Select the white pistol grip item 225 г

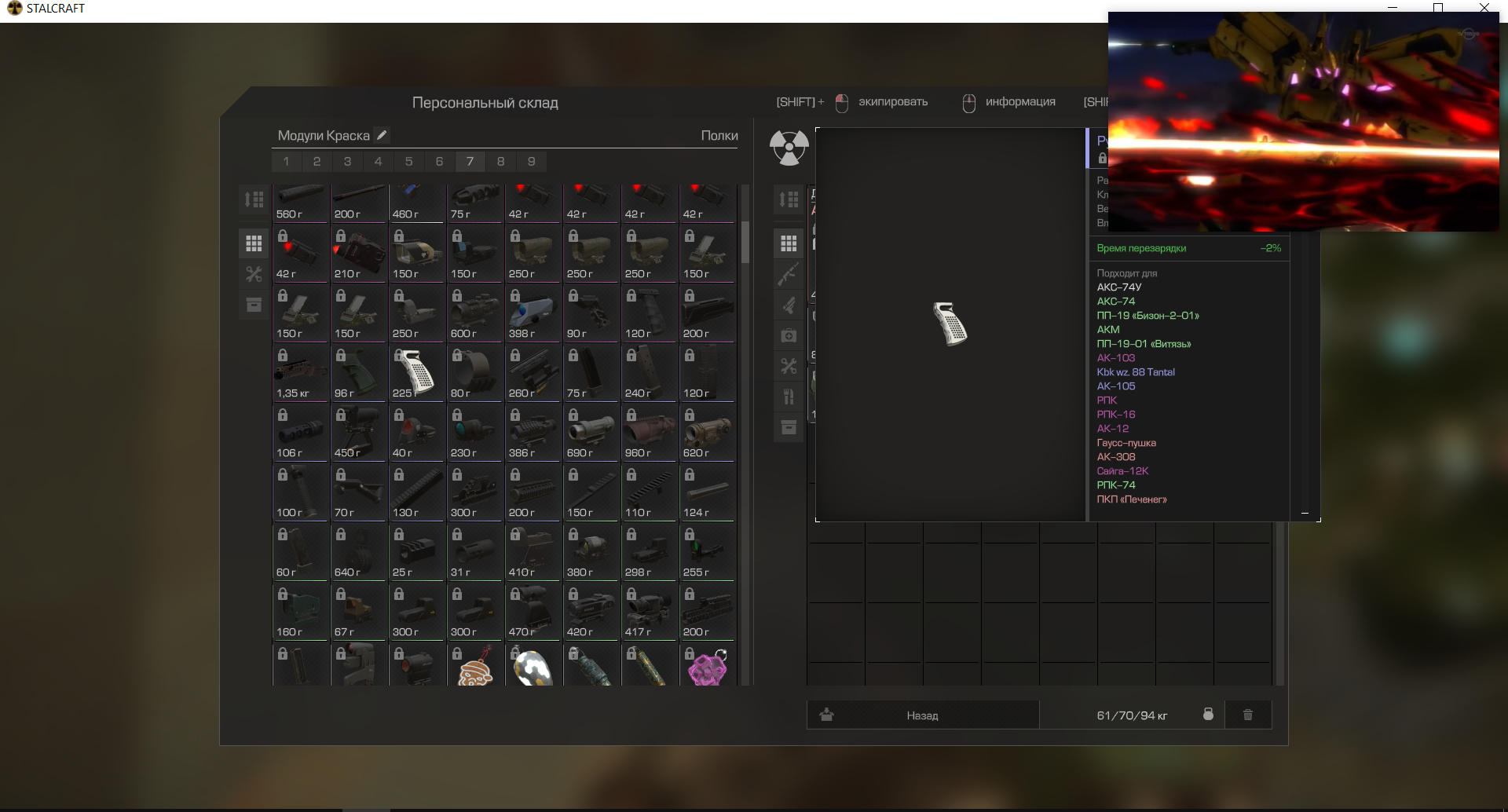click(x=416, y=372)
